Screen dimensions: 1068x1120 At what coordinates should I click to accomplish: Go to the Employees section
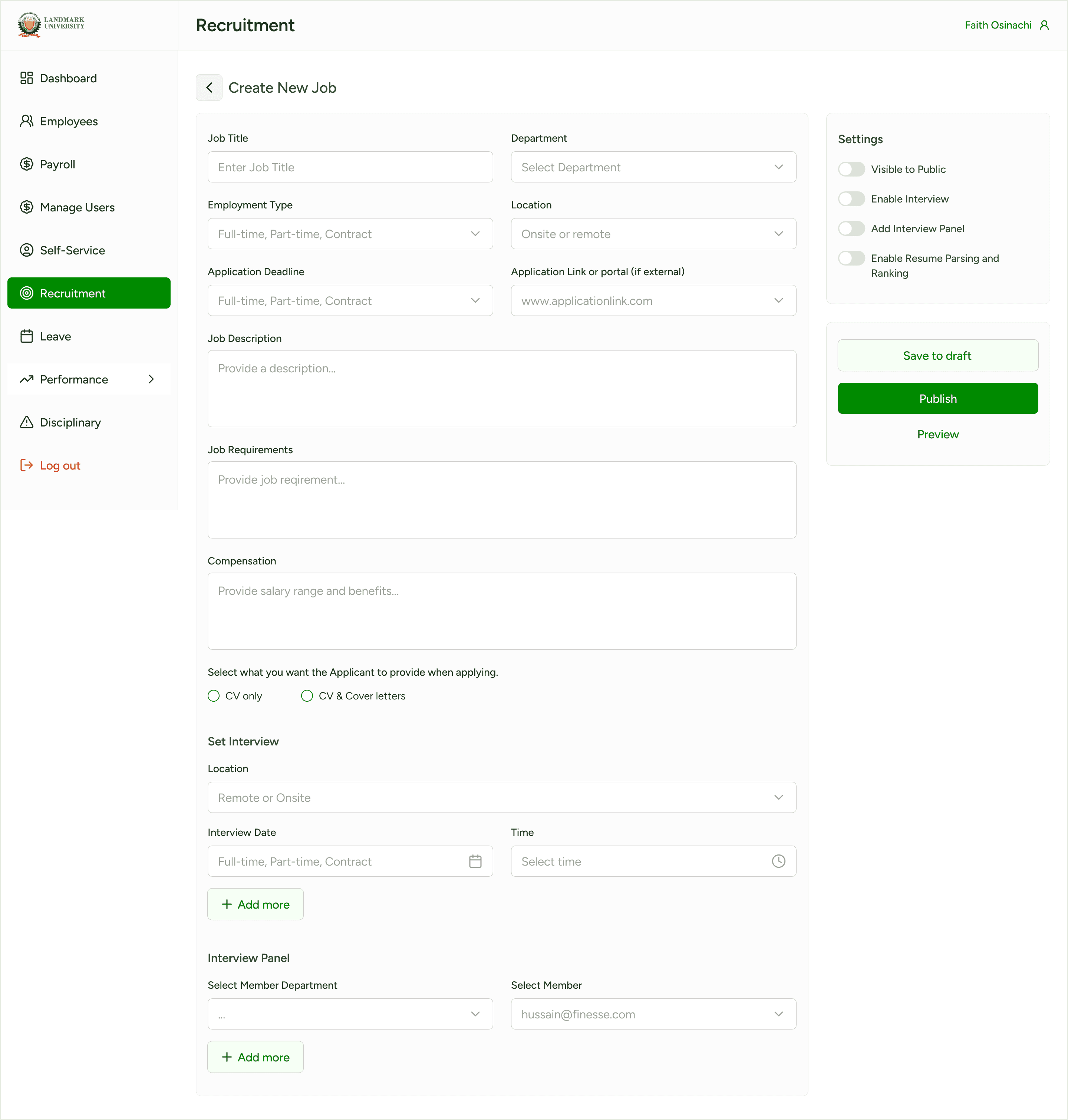68,121
